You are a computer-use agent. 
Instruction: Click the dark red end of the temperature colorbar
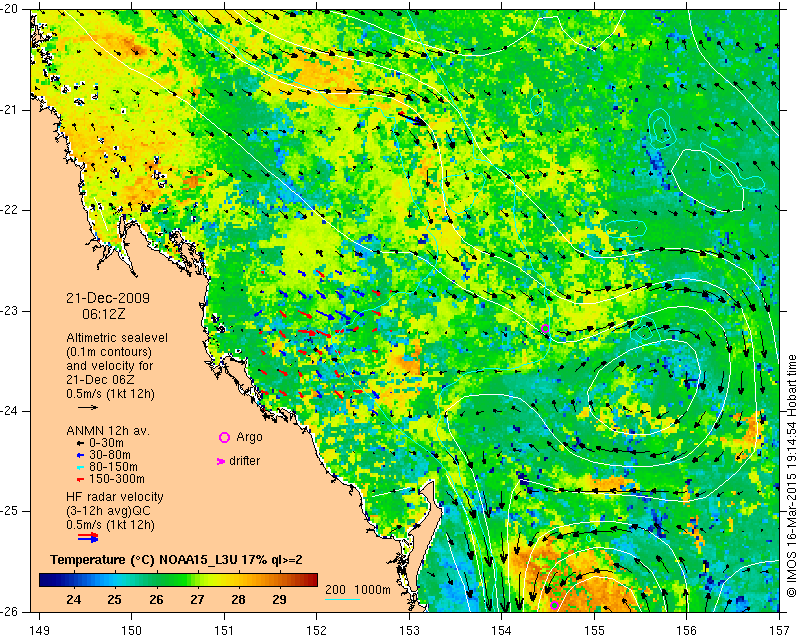314,580
